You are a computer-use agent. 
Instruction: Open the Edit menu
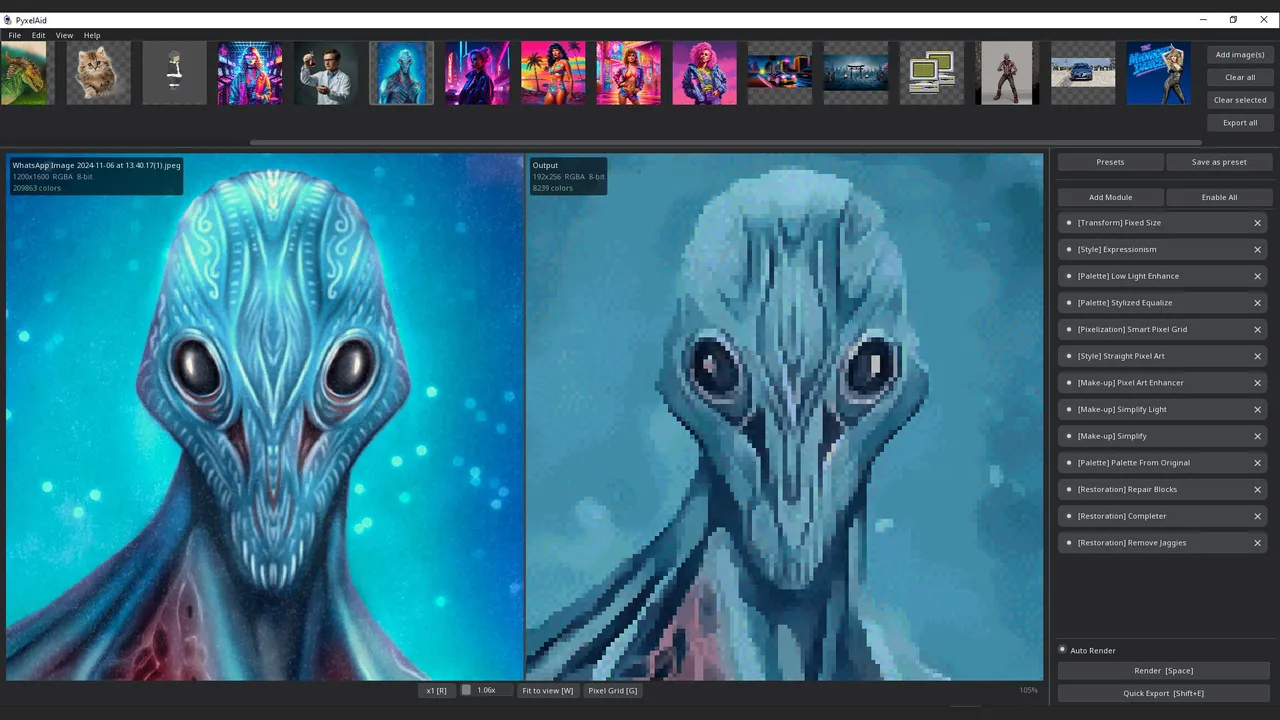(x=38, y=35)
